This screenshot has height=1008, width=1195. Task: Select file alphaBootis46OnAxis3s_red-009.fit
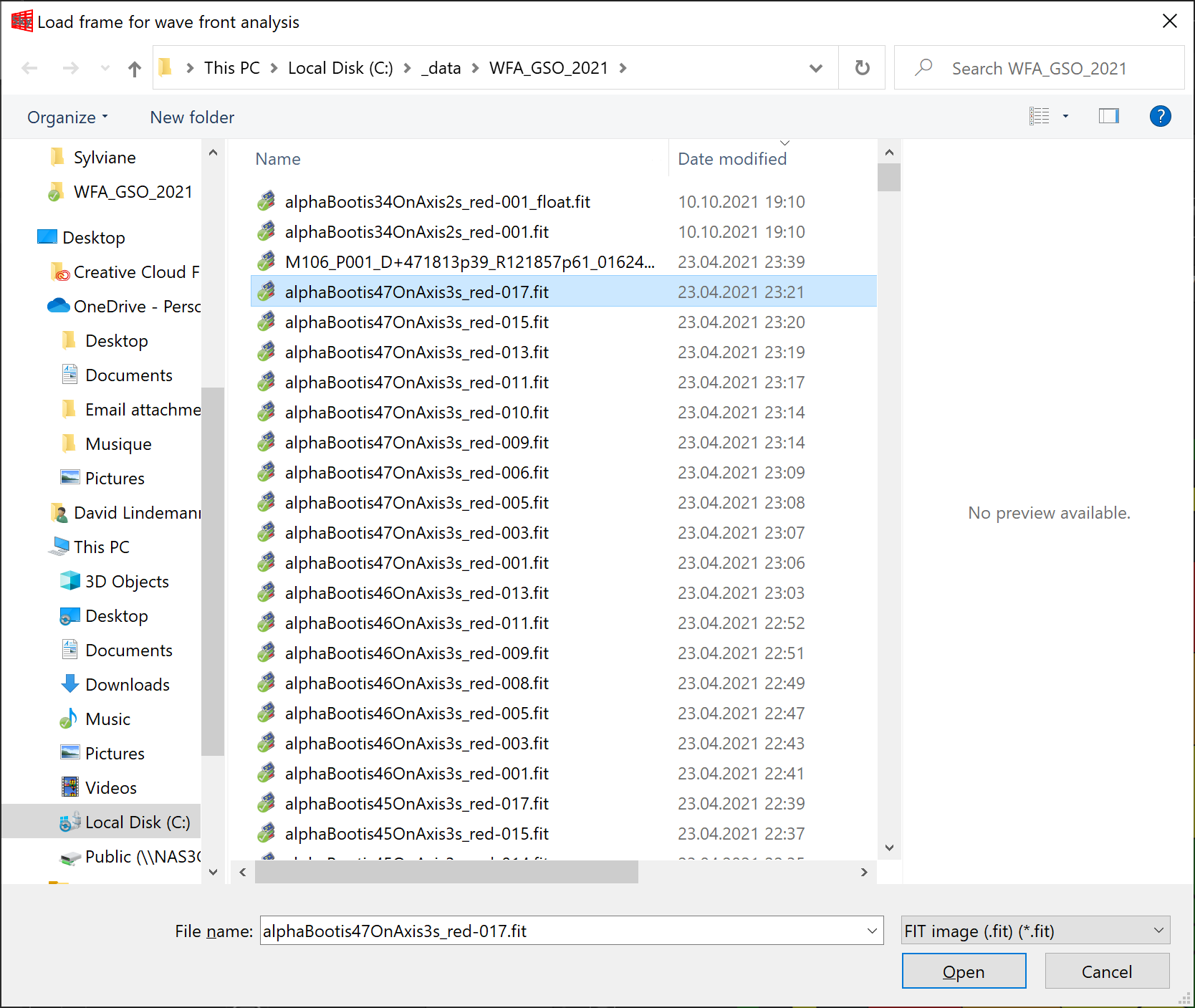point(416,653)
